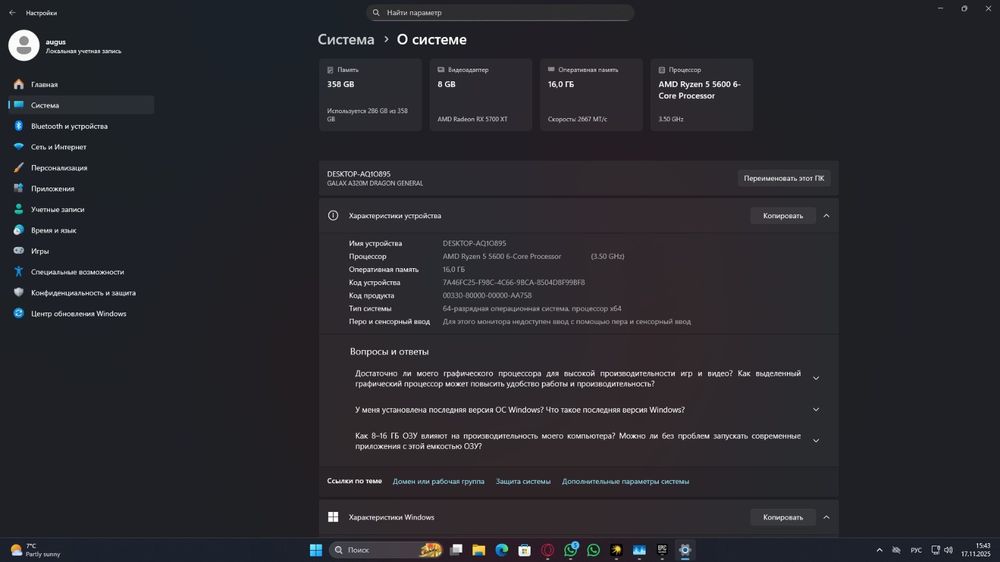The width and height of the screenshot is (1000, 562).
Task: Navigate to Система breadcrumb link
Action: pos(346,40)
